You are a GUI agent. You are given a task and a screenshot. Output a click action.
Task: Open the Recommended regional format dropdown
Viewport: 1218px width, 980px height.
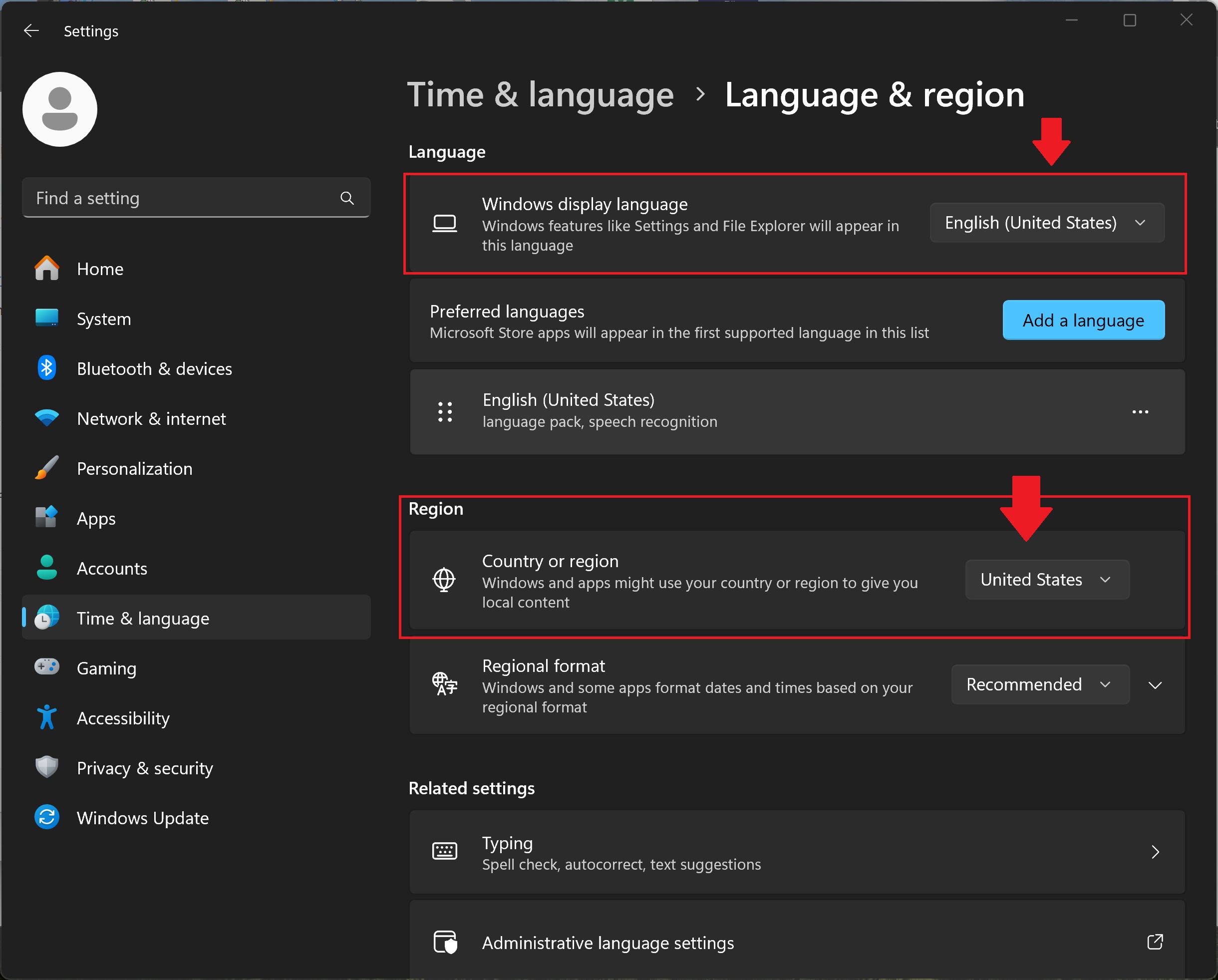(x=1040, y=684)
